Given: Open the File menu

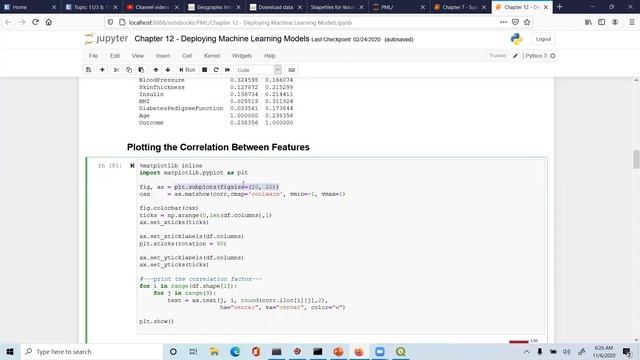Looking at the screenshot, I should click(93, 56).
